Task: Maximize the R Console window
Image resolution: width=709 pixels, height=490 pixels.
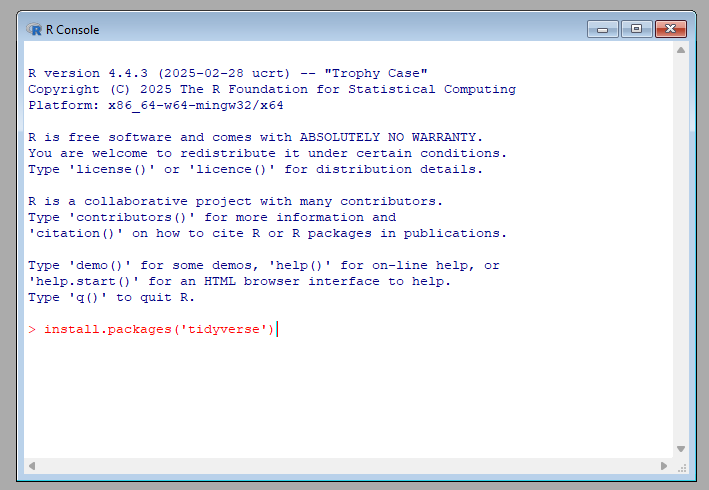Action: pyautogui.click(x=636, y=29)
